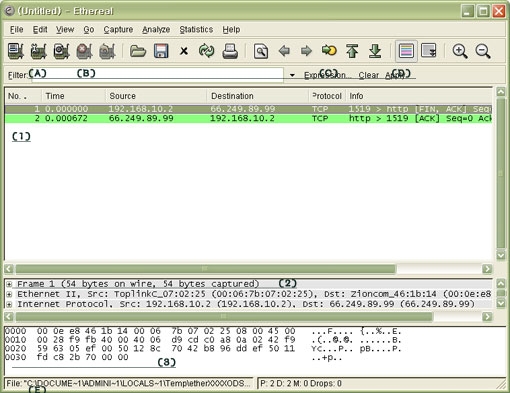The height and width of the screenshot is (393, 510).
Task: Expand the Frame 1 tree node
Action: 9,284
